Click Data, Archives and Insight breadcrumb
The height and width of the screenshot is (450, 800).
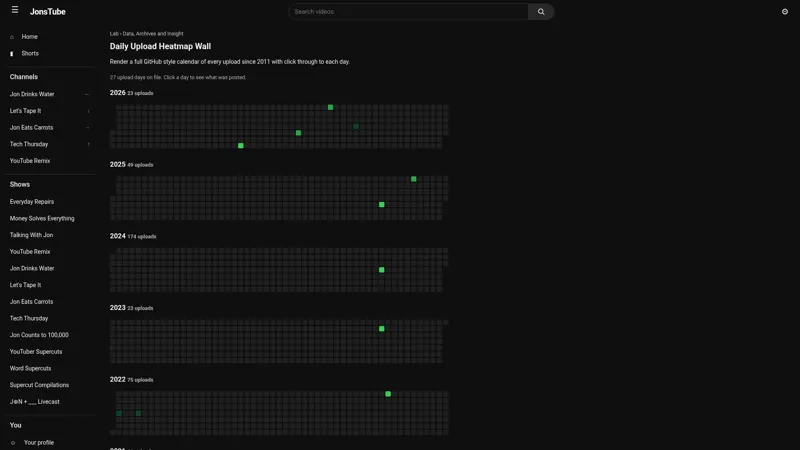[x=153, y=34]
